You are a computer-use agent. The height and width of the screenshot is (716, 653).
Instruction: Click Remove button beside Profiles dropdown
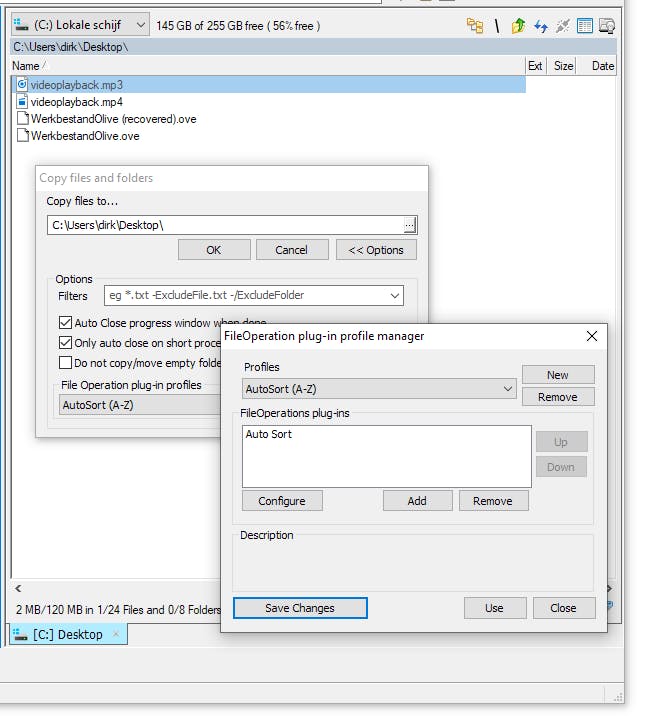(558, 397)
